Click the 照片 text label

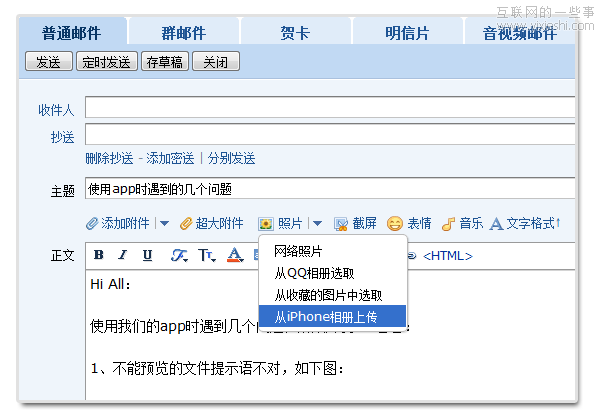290,223
